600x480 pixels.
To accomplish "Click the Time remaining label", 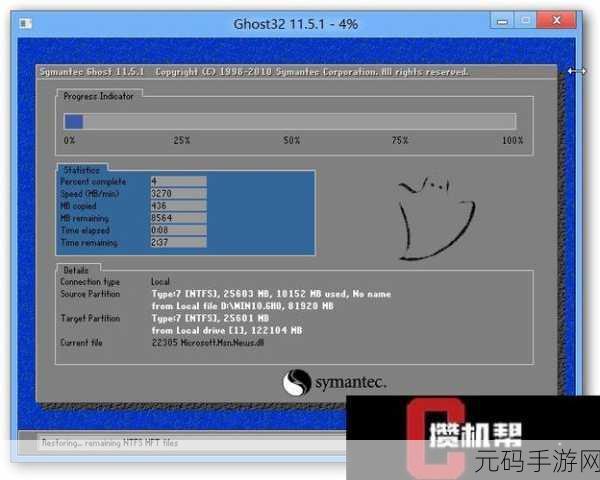I will coord(89,243).
